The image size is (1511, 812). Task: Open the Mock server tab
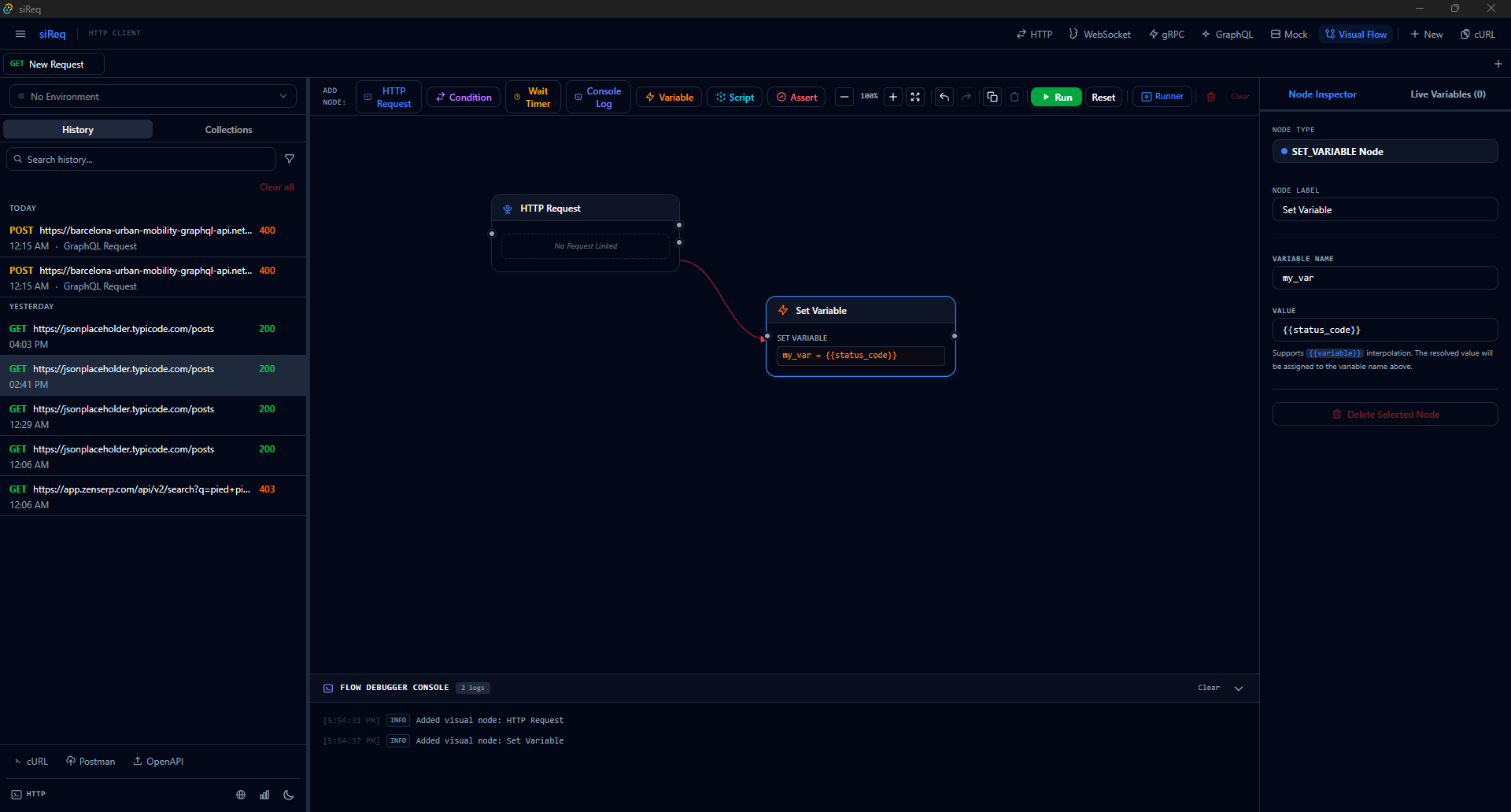1289,34
